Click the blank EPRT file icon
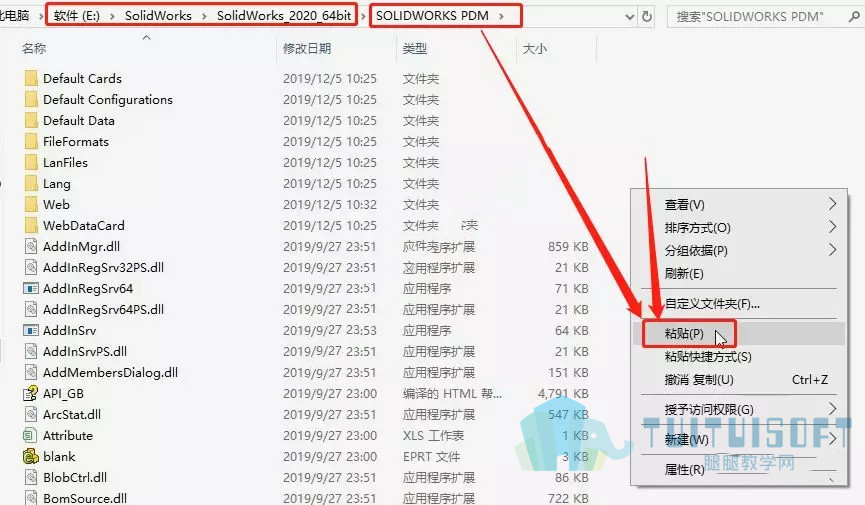The width and height of the screenshot is (865, 505). (x=30, y=456)
